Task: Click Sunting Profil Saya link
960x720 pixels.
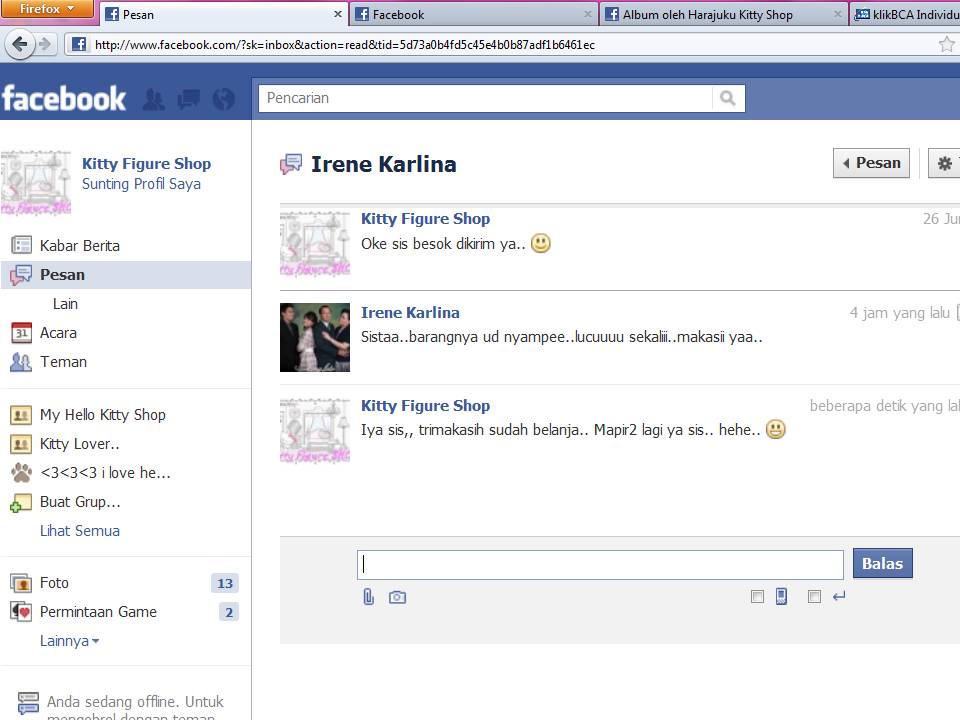Action: coord(141,184)
